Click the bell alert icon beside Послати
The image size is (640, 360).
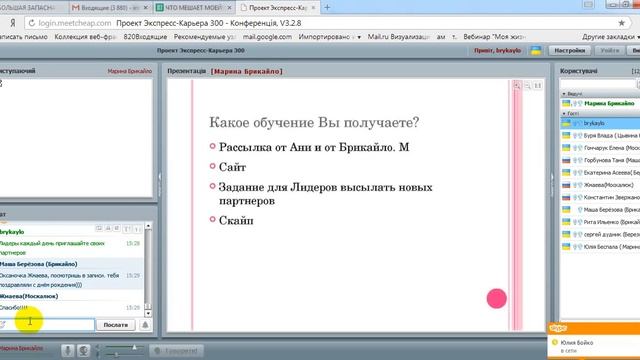point(145,325)
